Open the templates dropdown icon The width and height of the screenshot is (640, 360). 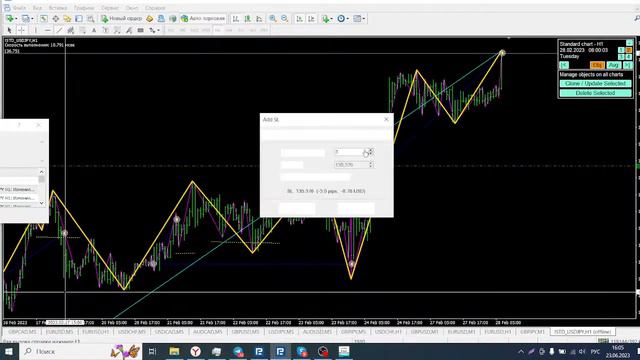pyautogui.click(x=359, y=18)
